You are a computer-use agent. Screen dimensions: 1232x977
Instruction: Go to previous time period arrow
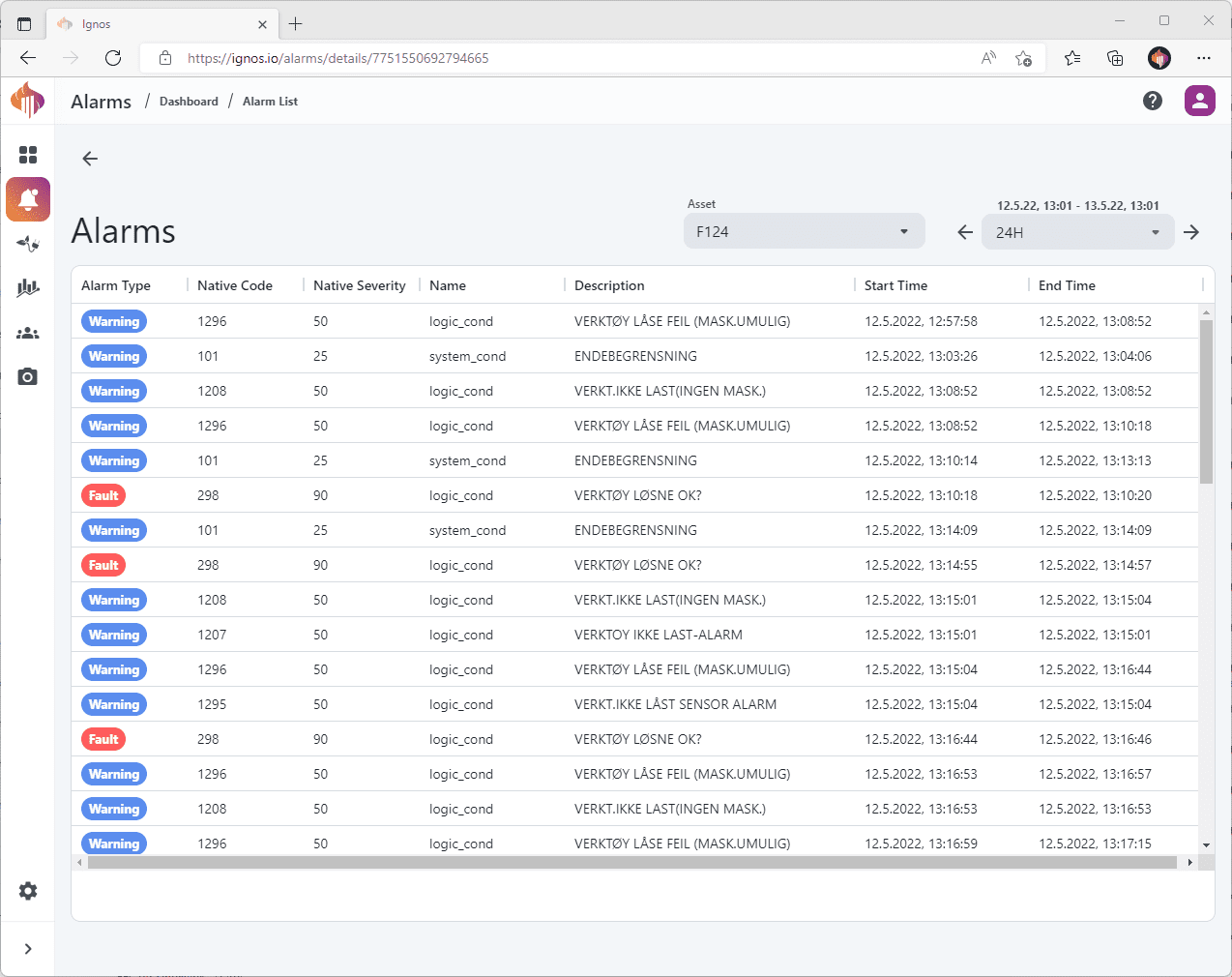(965, 232)
